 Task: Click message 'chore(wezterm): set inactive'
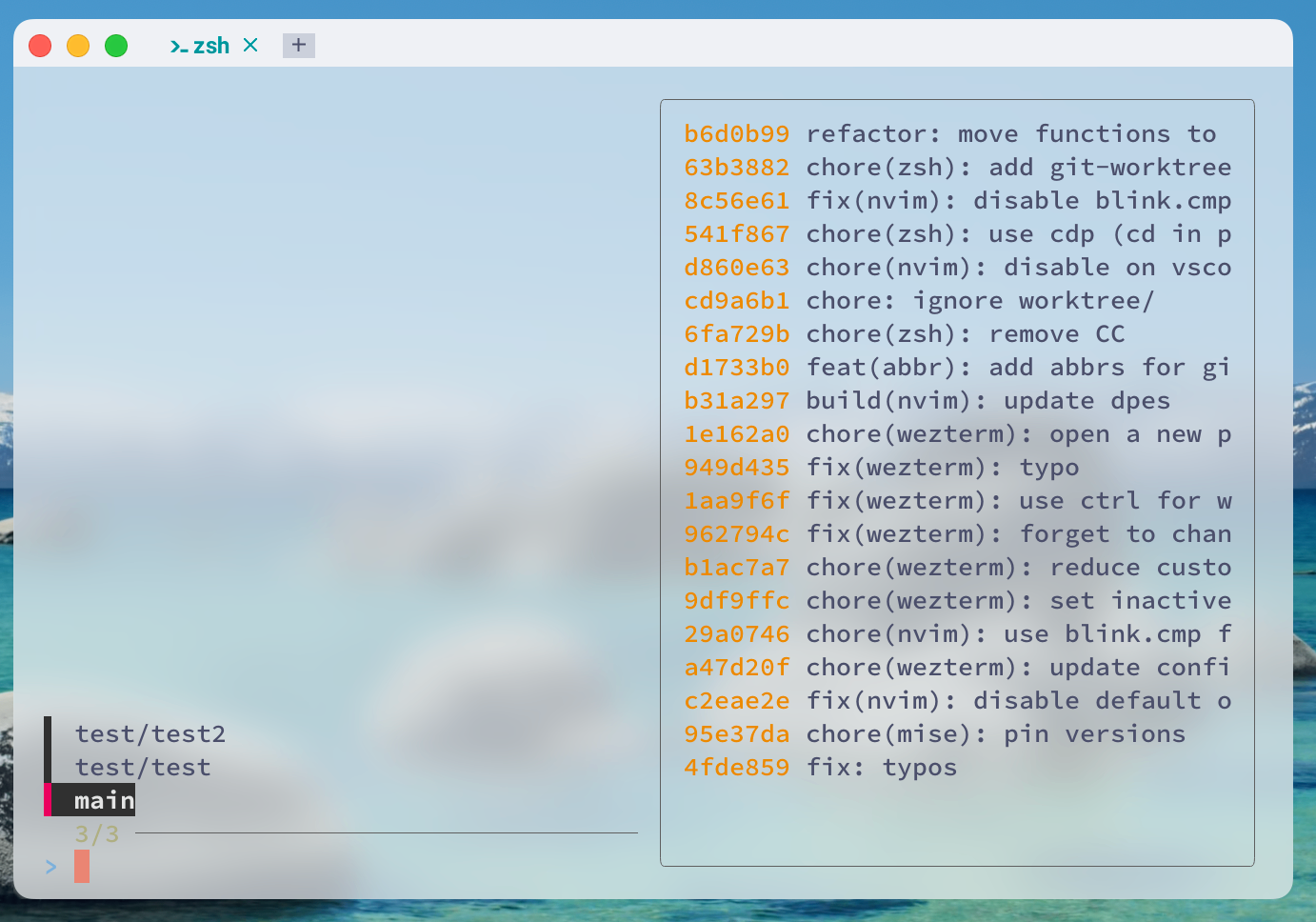pos(1019,601)
